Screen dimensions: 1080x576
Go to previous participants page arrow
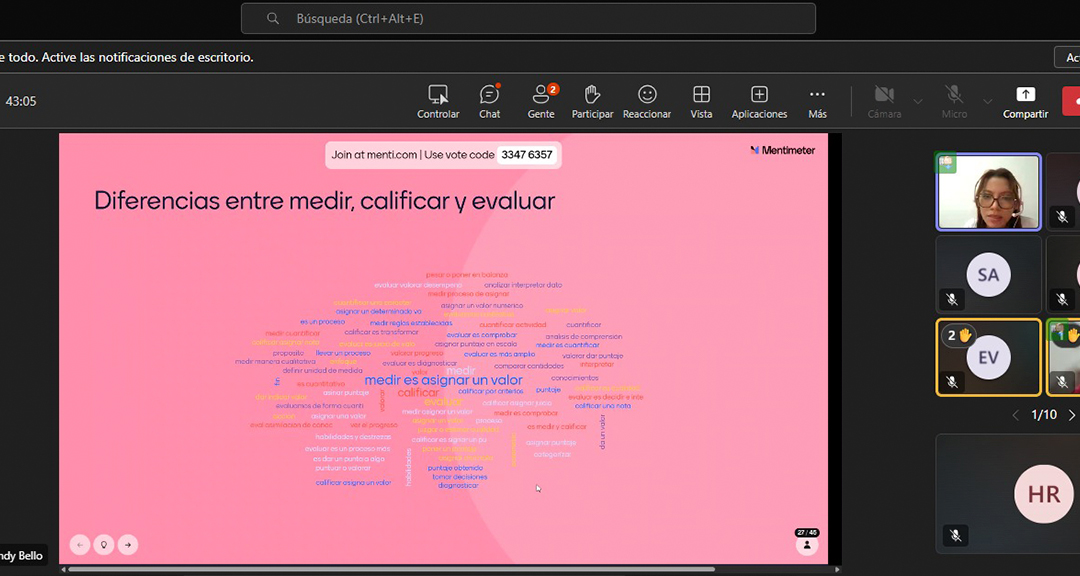[1015, 415]
